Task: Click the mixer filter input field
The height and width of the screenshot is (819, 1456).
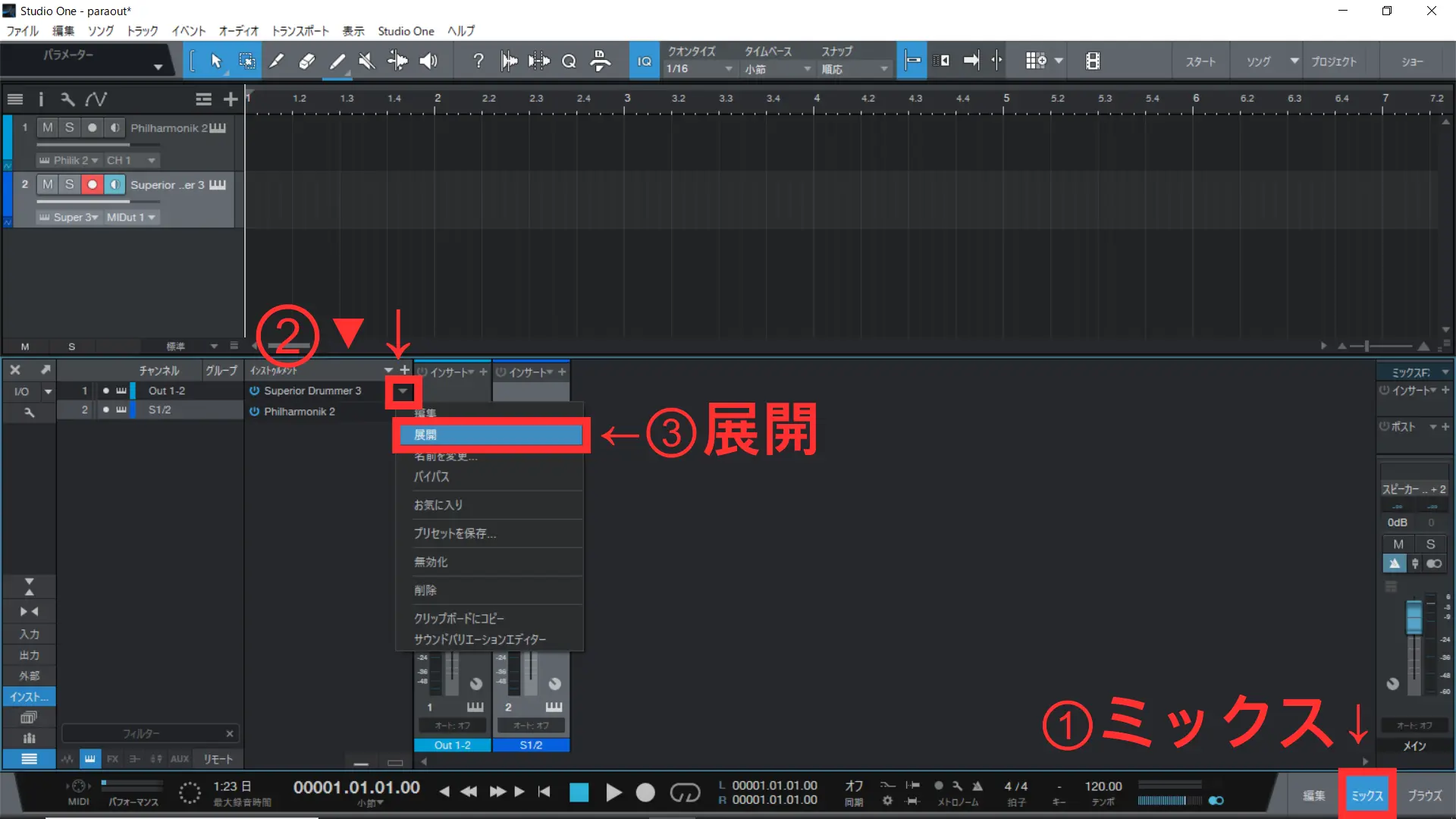Action: pyautogui.click(x=149, y=734)
